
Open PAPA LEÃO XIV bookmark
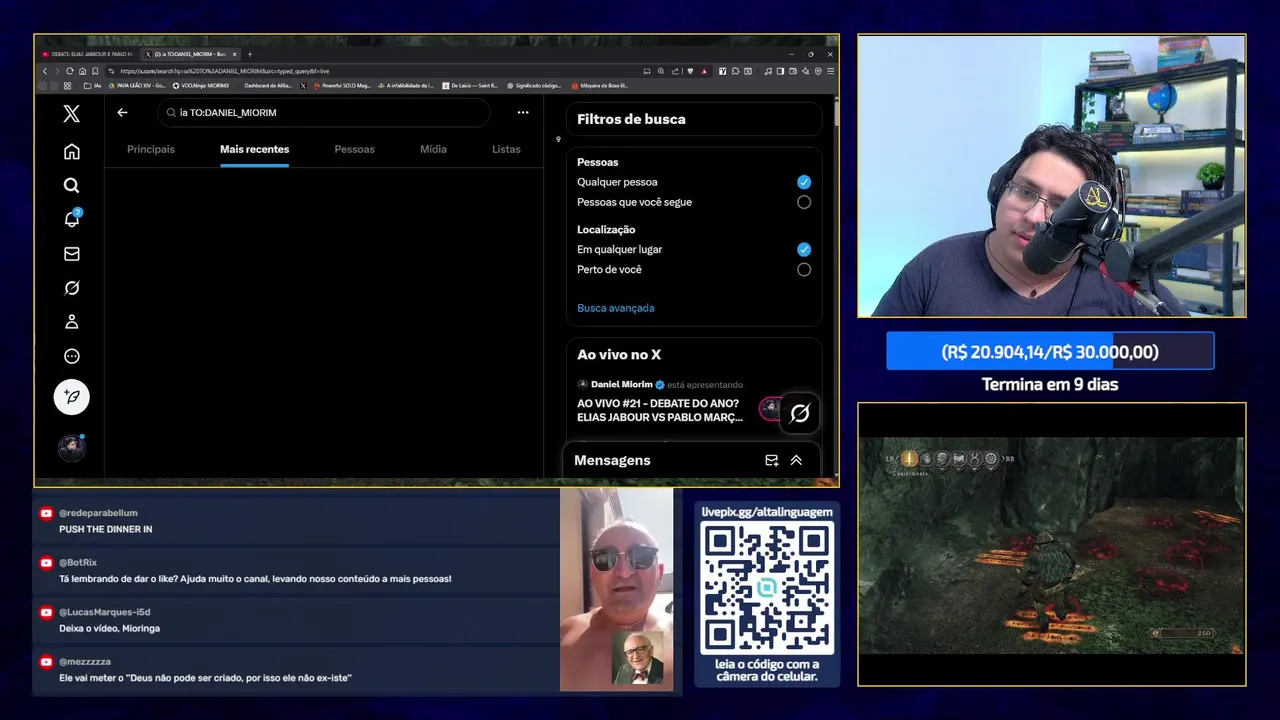point(135,86)
